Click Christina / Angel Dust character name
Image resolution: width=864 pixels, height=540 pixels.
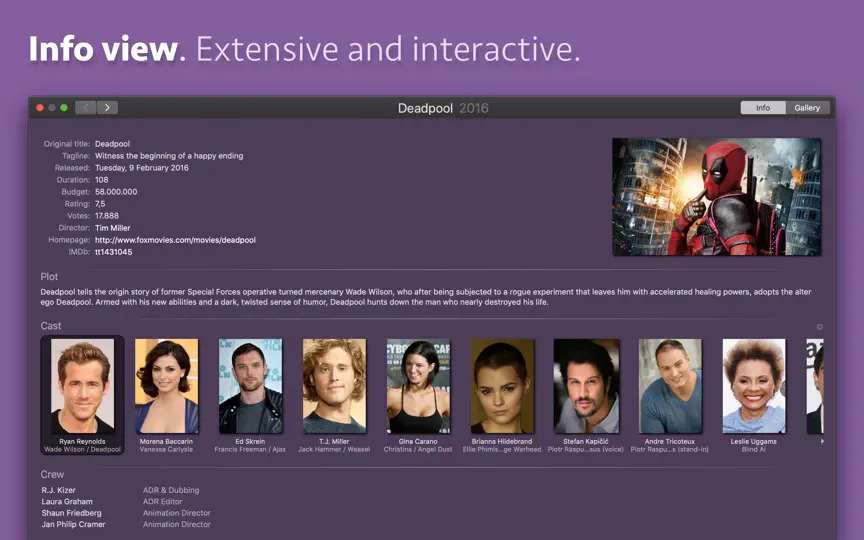[418, 450]
